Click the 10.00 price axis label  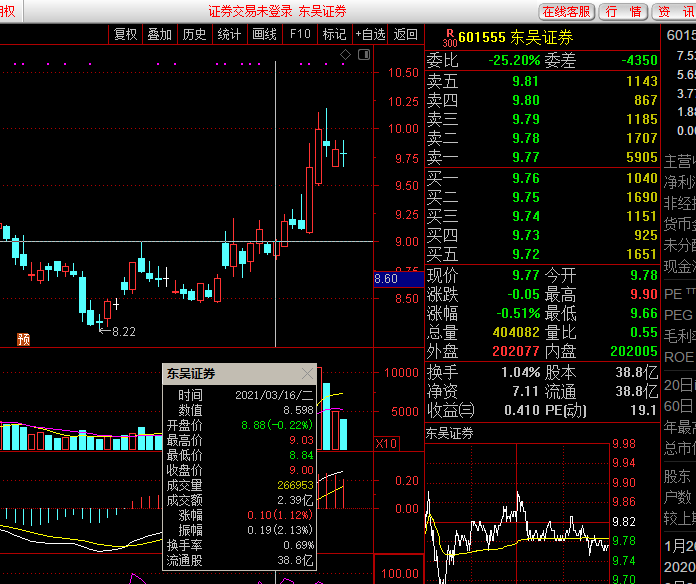(403, 129)
